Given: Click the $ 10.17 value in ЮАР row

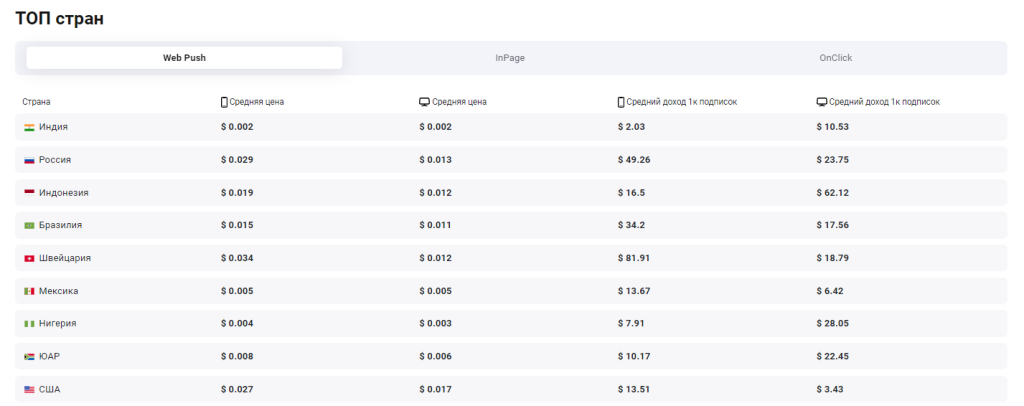Looking at the screenshot, I should click(x=634, y=356).
